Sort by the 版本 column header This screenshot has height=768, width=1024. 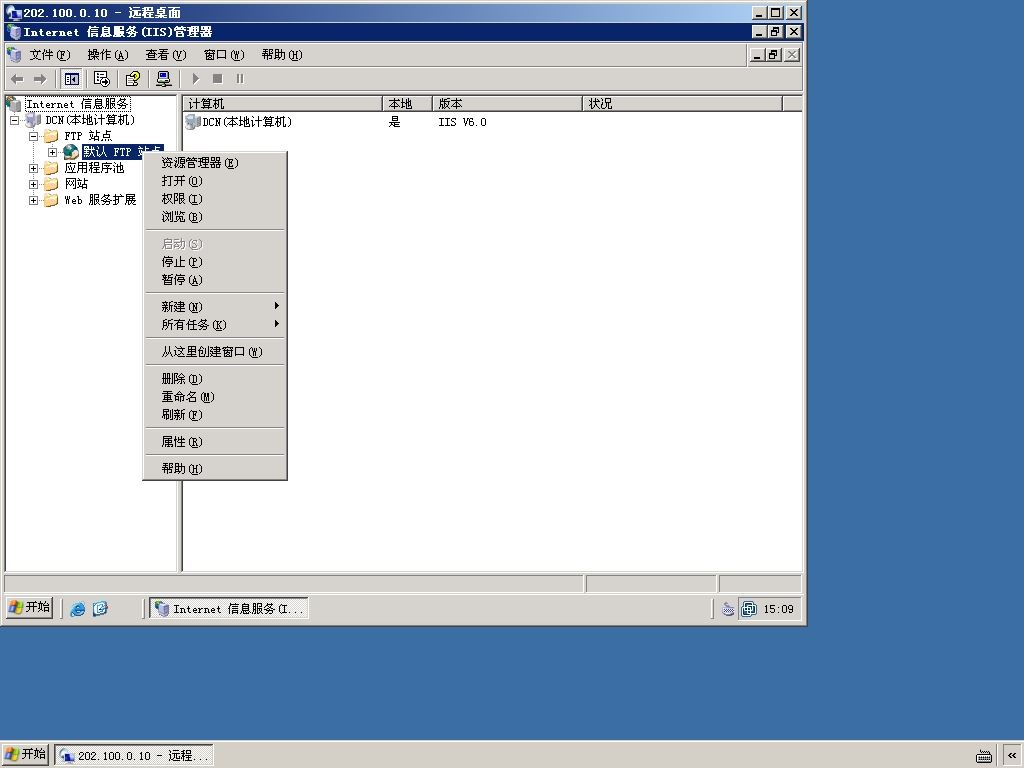pyautogui.click(x=507, y=104)
